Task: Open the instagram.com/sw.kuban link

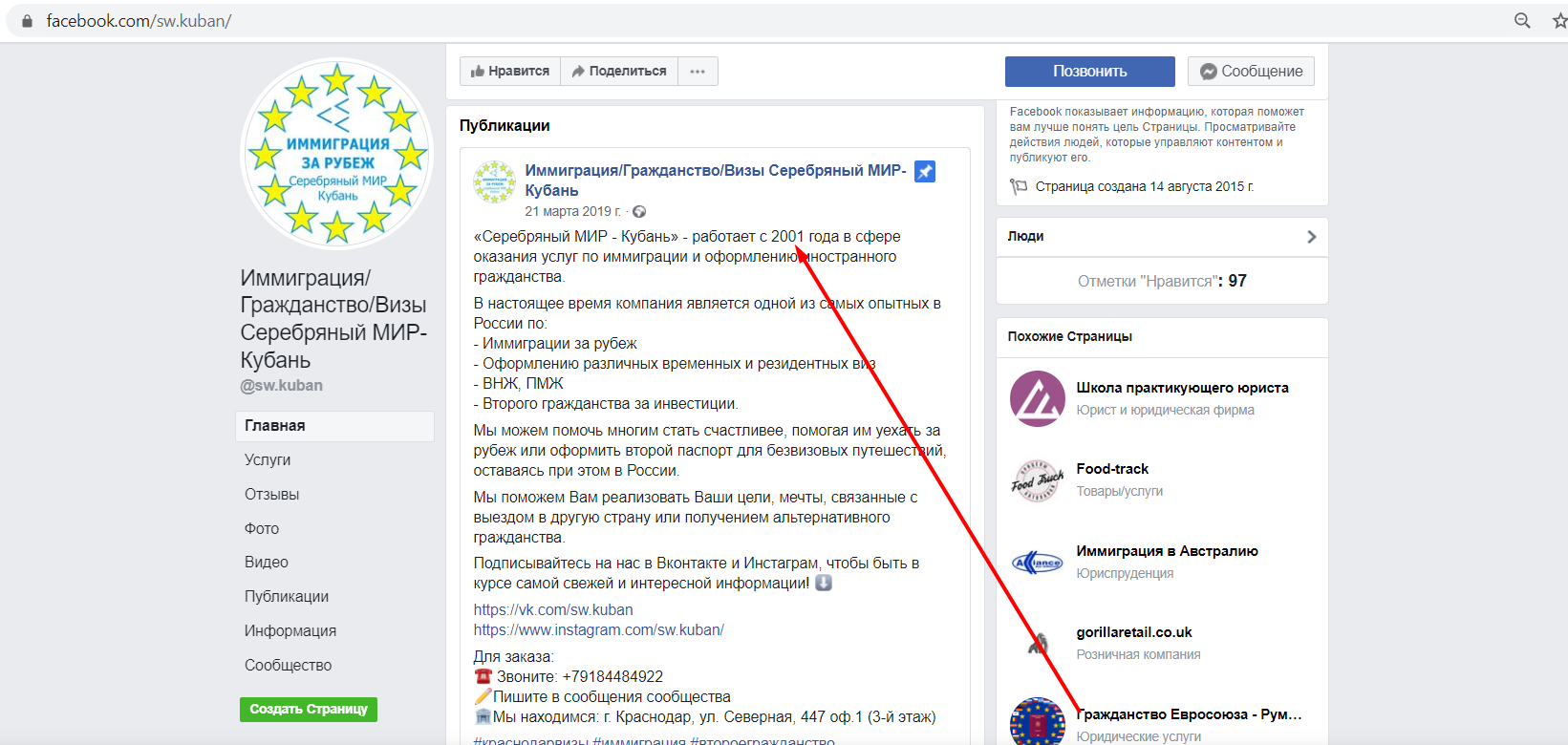Action: point(598,629)
